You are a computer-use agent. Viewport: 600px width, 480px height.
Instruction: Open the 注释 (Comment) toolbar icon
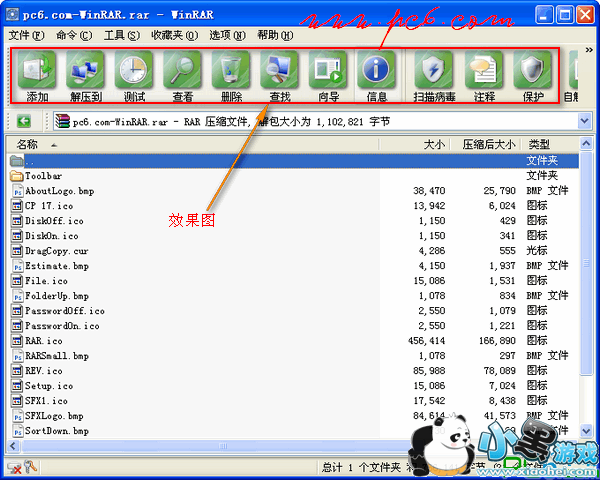point(484,76)
